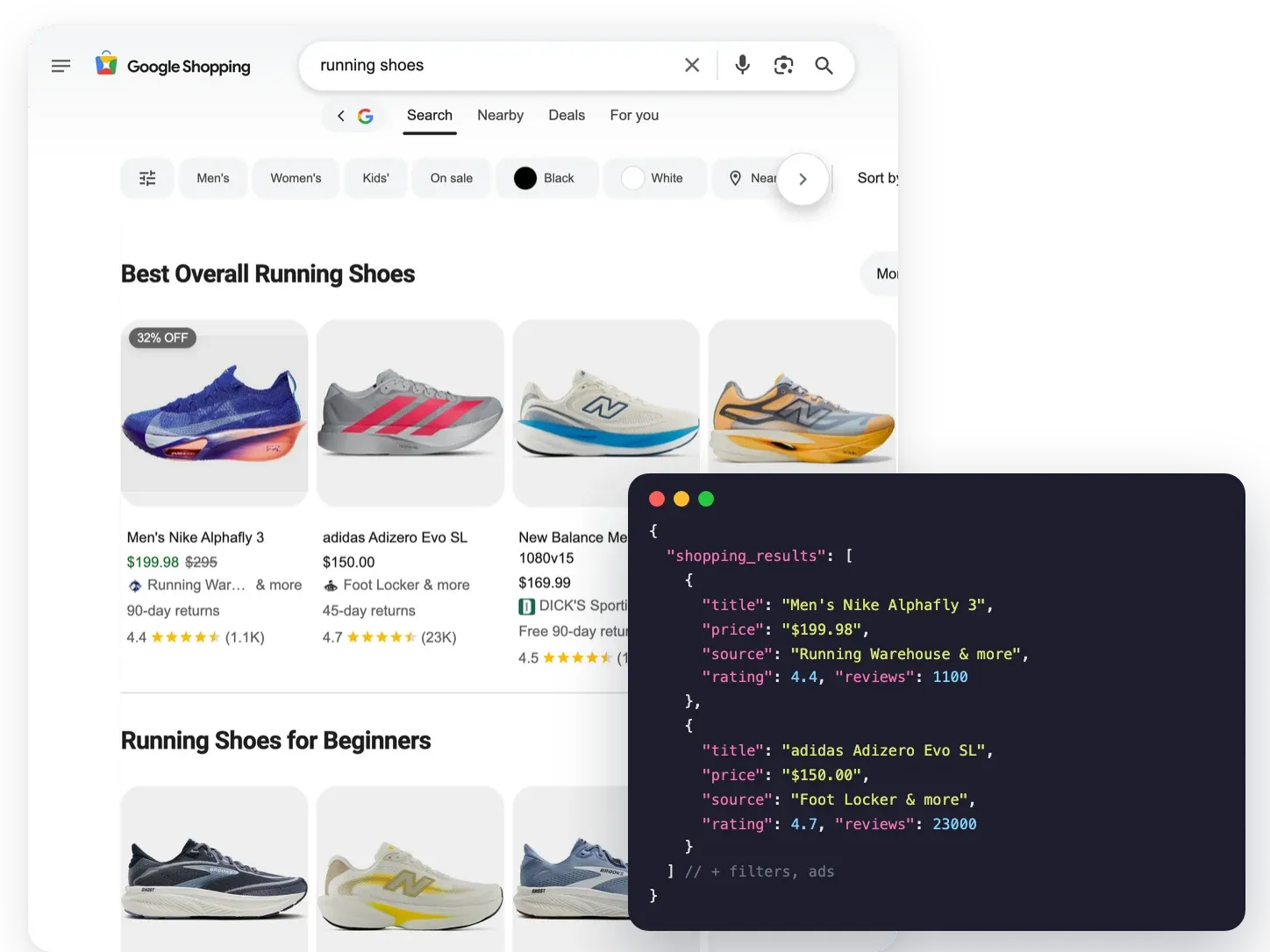This screenshot has width=1270, height=952.
Task: Toggle the Women's filter chip
Action: coord(296,178)
